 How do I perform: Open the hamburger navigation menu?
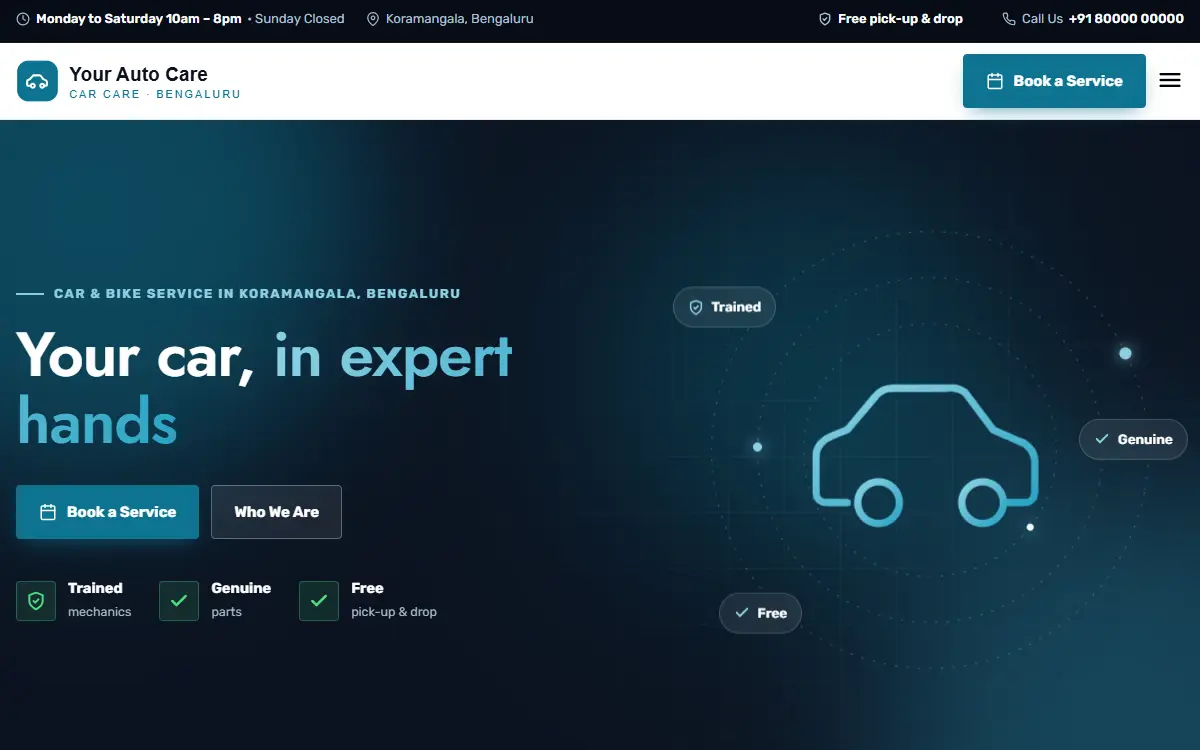click(x=1170, y=81)
